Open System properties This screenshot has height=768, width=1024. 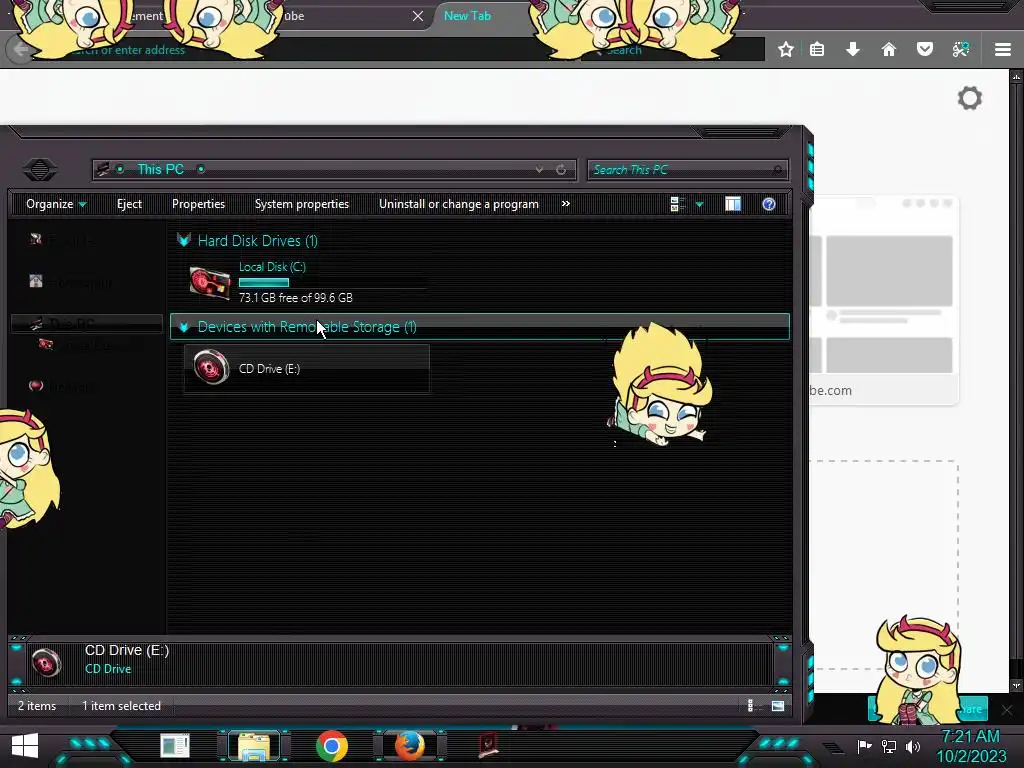(302, 204)
